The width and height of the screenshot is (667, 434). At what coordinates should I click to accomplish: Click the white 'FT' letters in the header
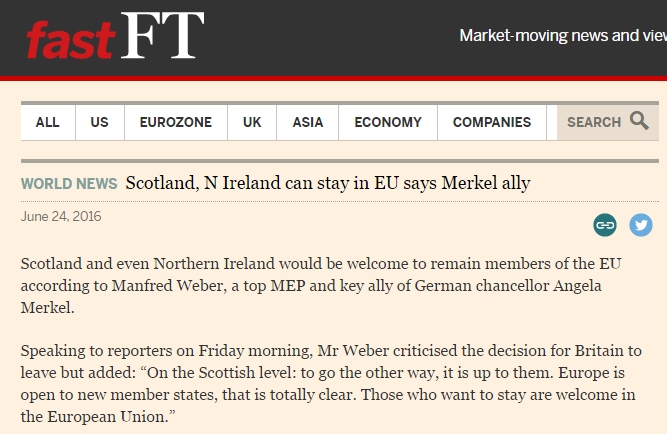(x=162, y=35)
